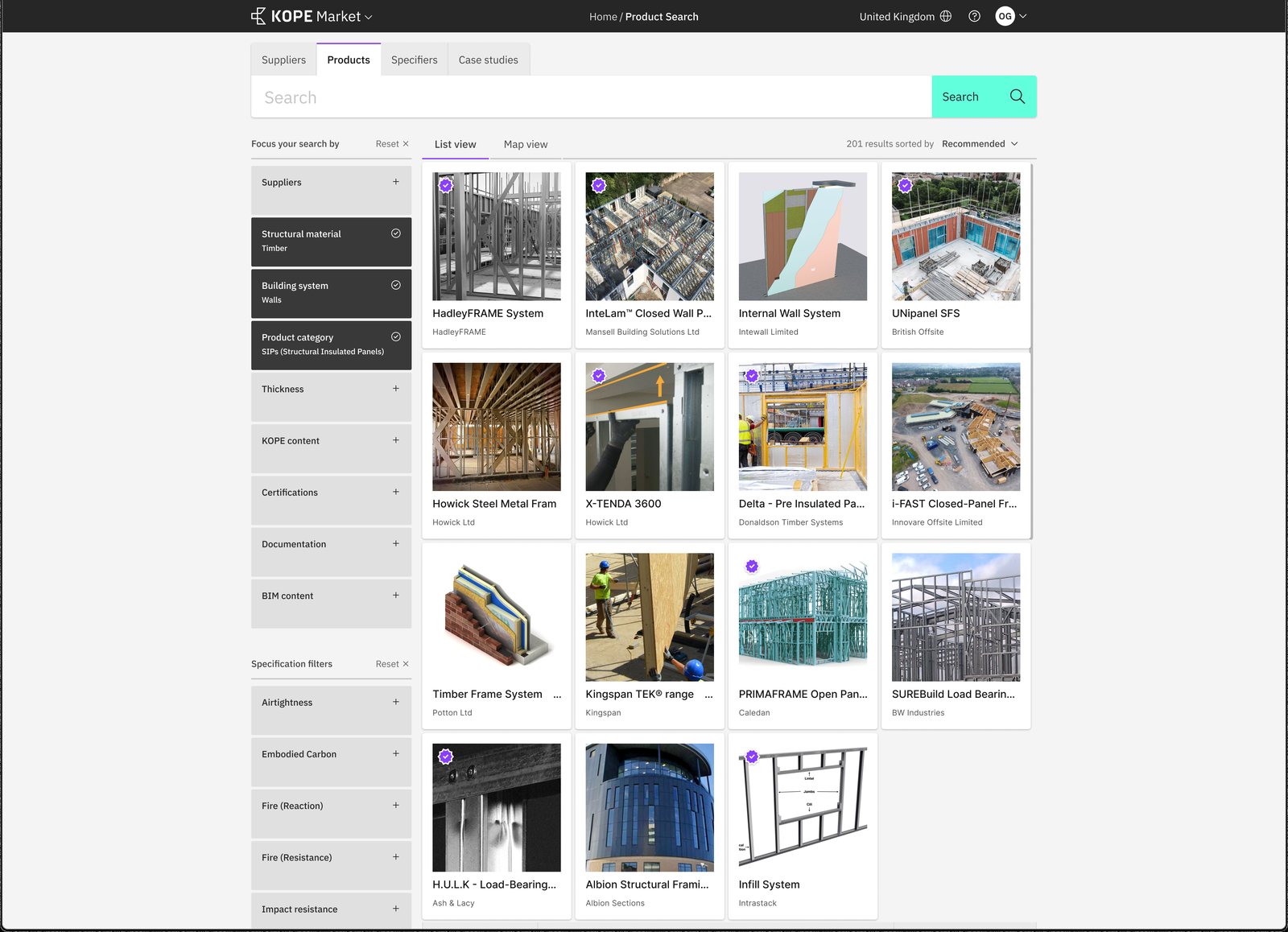Click verified badge on Delta Pre Insulated card
1288x932 pixels.
point(752,376)
